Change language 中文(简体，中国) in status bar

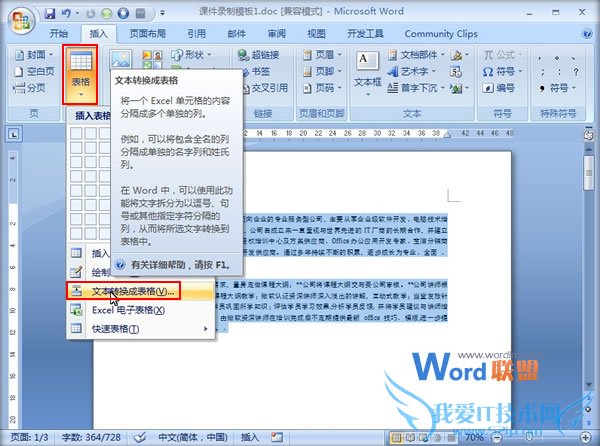193,437
